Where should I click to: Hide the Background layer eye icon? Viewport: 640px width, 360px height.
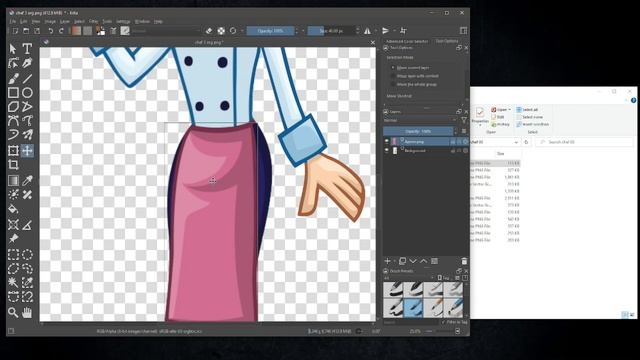click(x=387, y=151)
